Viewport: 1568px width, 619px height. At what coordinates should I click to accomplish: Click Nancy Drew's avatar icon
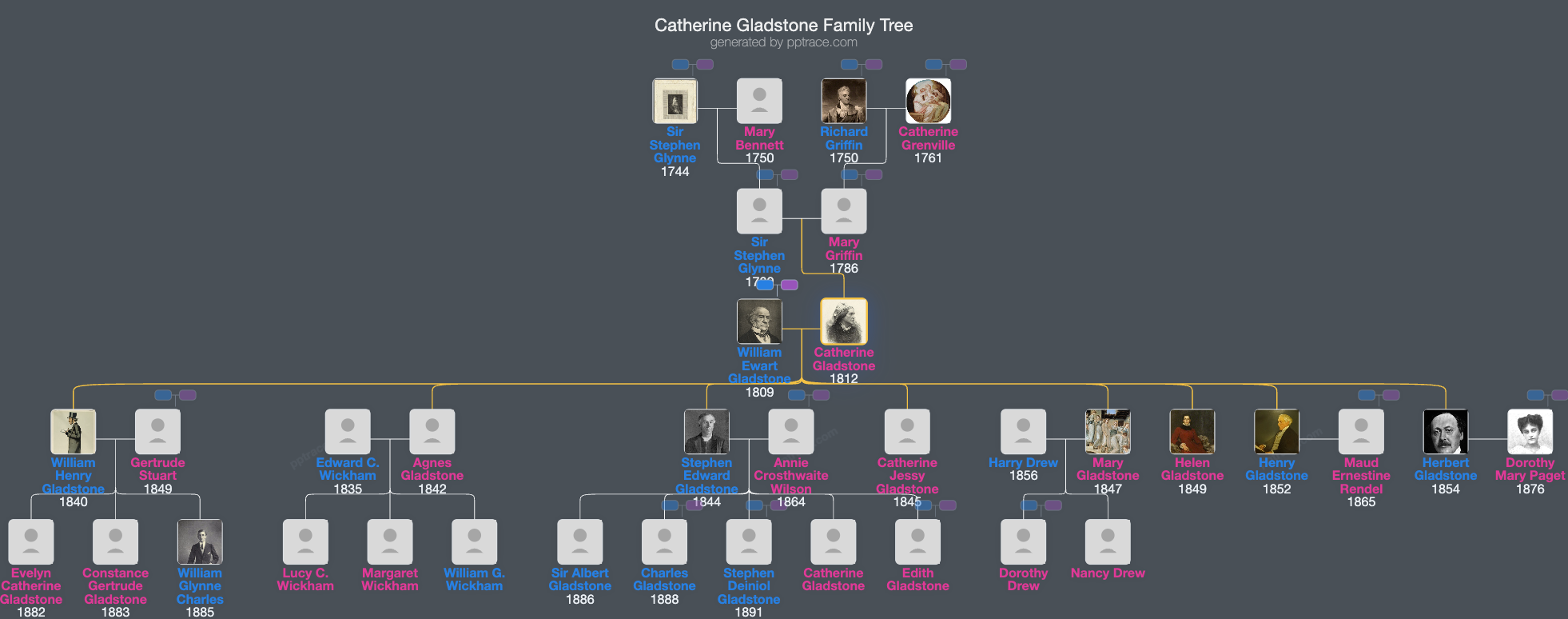click(1108, 542)
